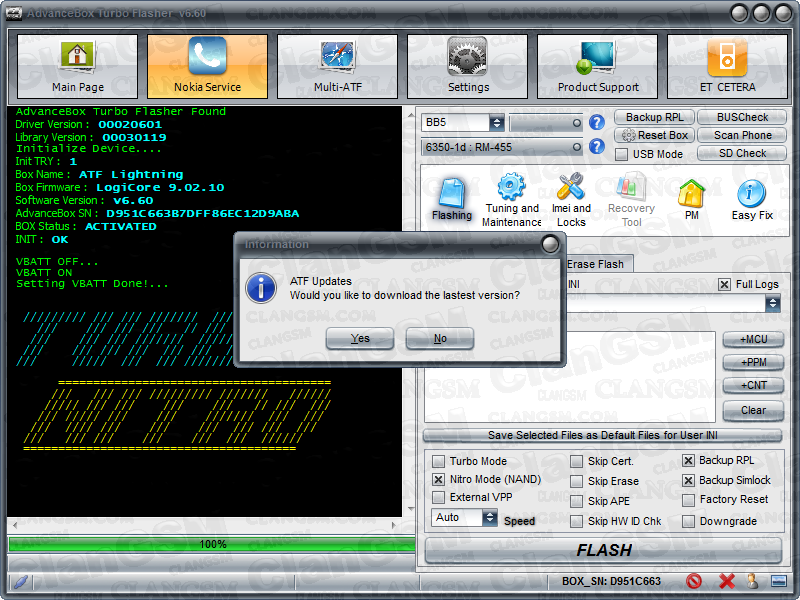This screenshot has width=800, height=600.
Task: Click the log horizontal scrollbar
Action: pos(204,524)
